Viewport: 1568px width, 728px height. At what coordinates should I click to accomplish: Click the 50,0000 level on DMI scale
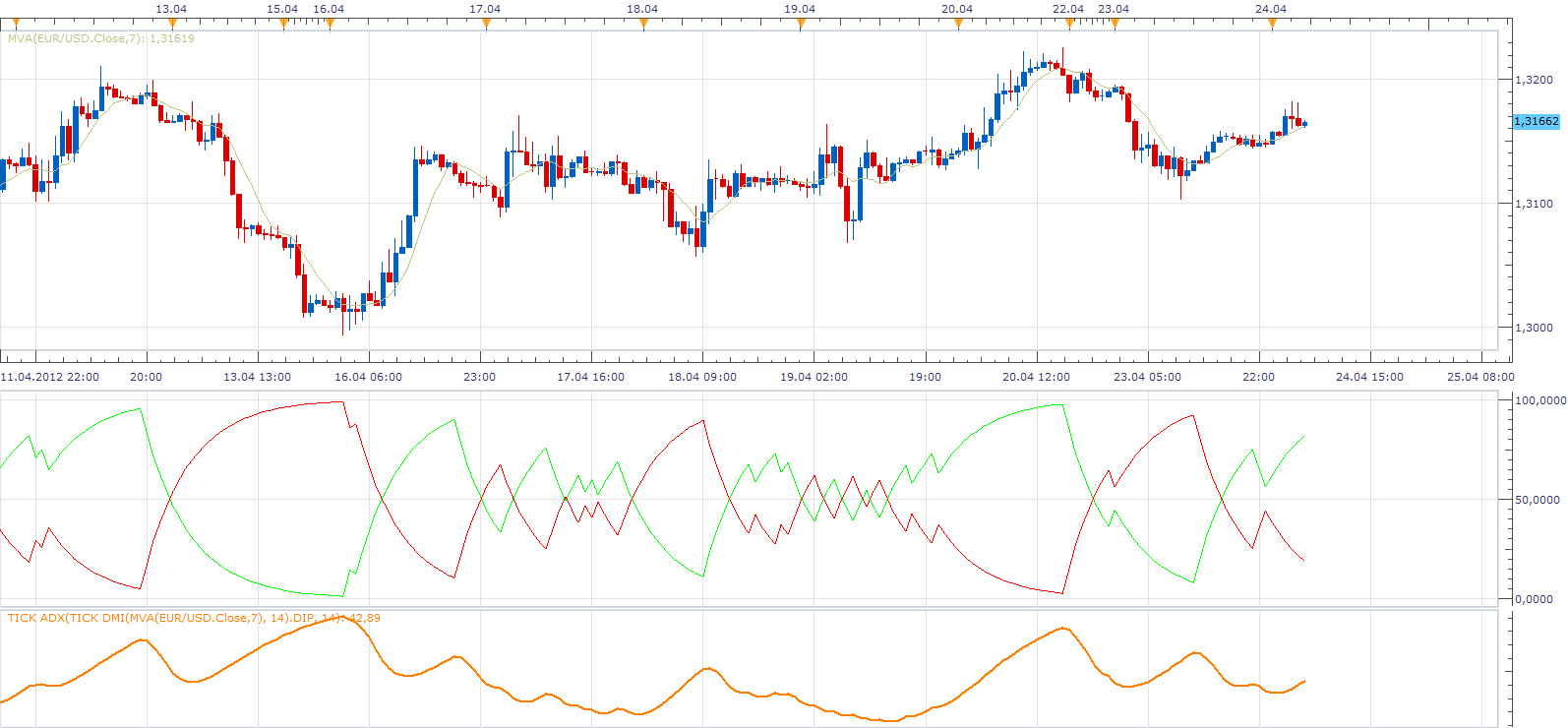(x=1538, y=500)
